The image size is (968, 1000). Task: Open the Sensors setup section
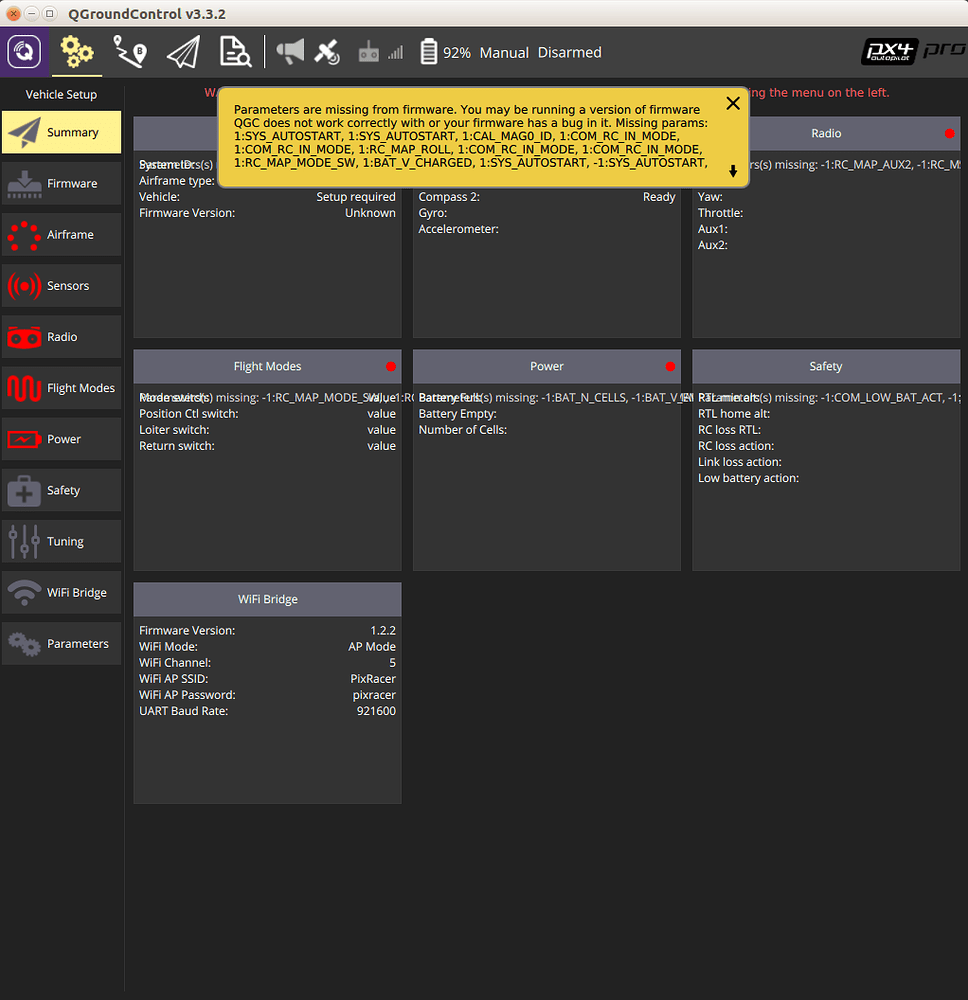(61, 285)
